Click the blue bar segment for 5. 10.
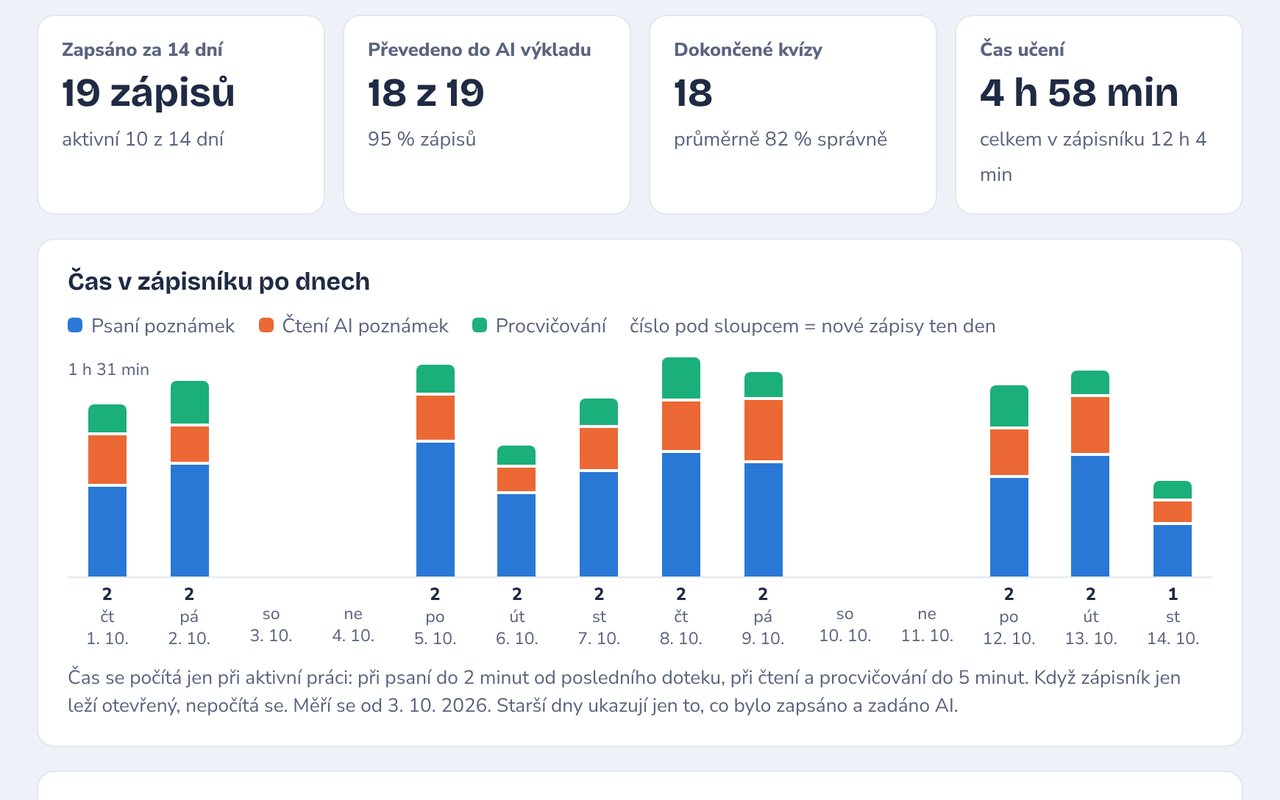 click(435, 510)
